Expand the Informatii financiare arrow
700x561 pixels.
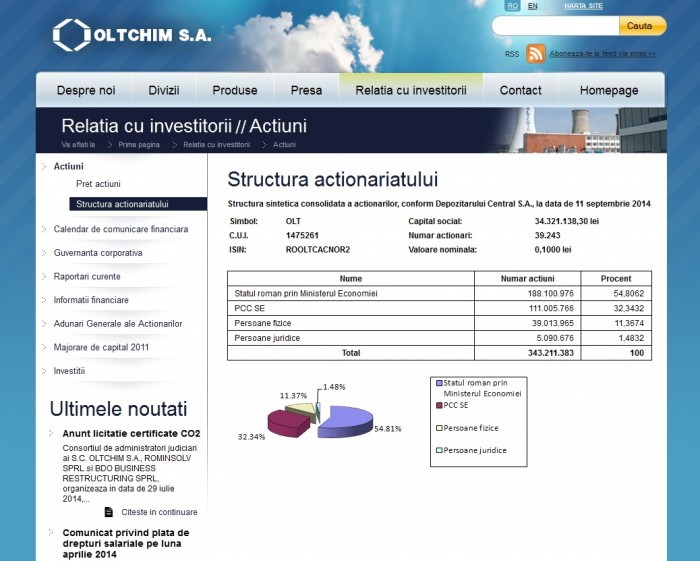tap(44, 300)
